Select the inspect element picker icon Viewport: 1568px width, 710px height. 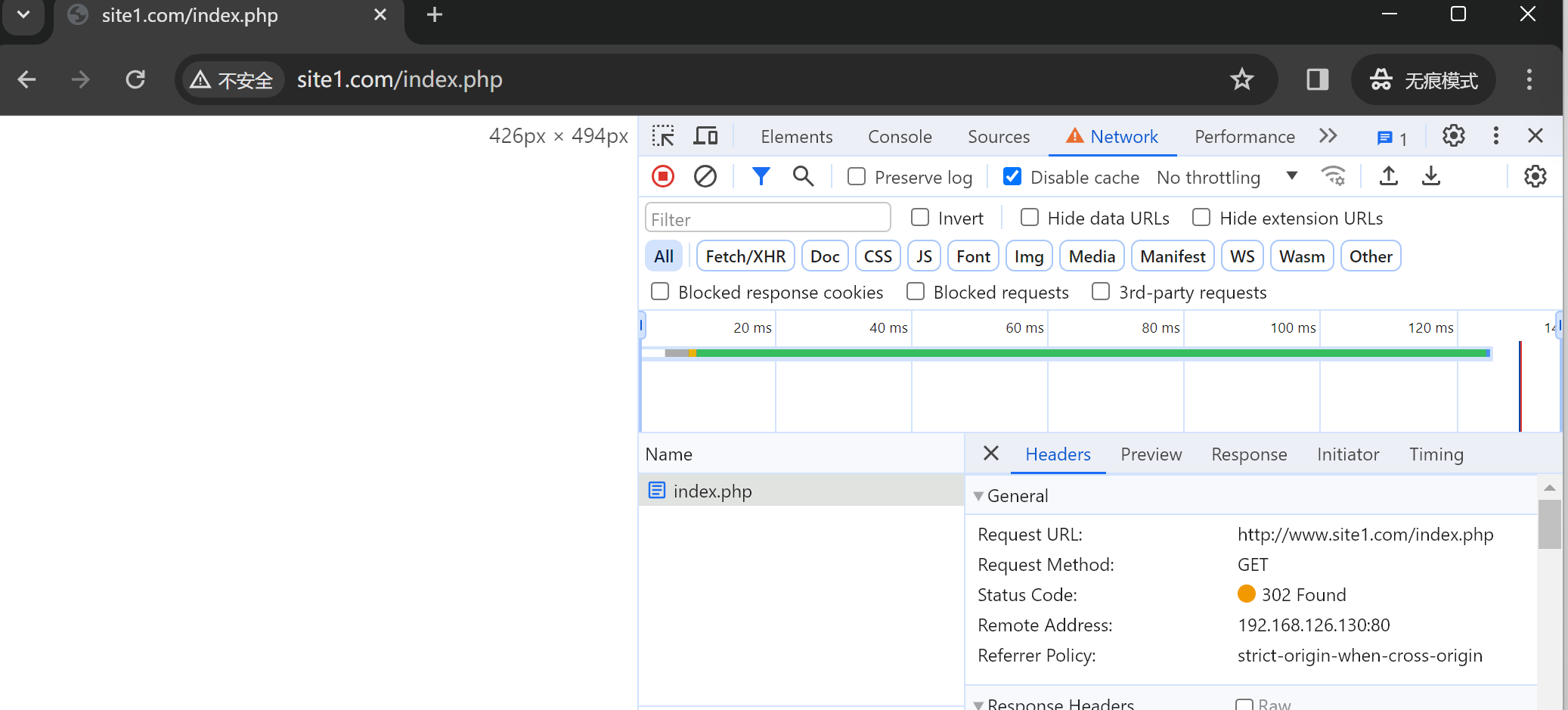point(663,136)
